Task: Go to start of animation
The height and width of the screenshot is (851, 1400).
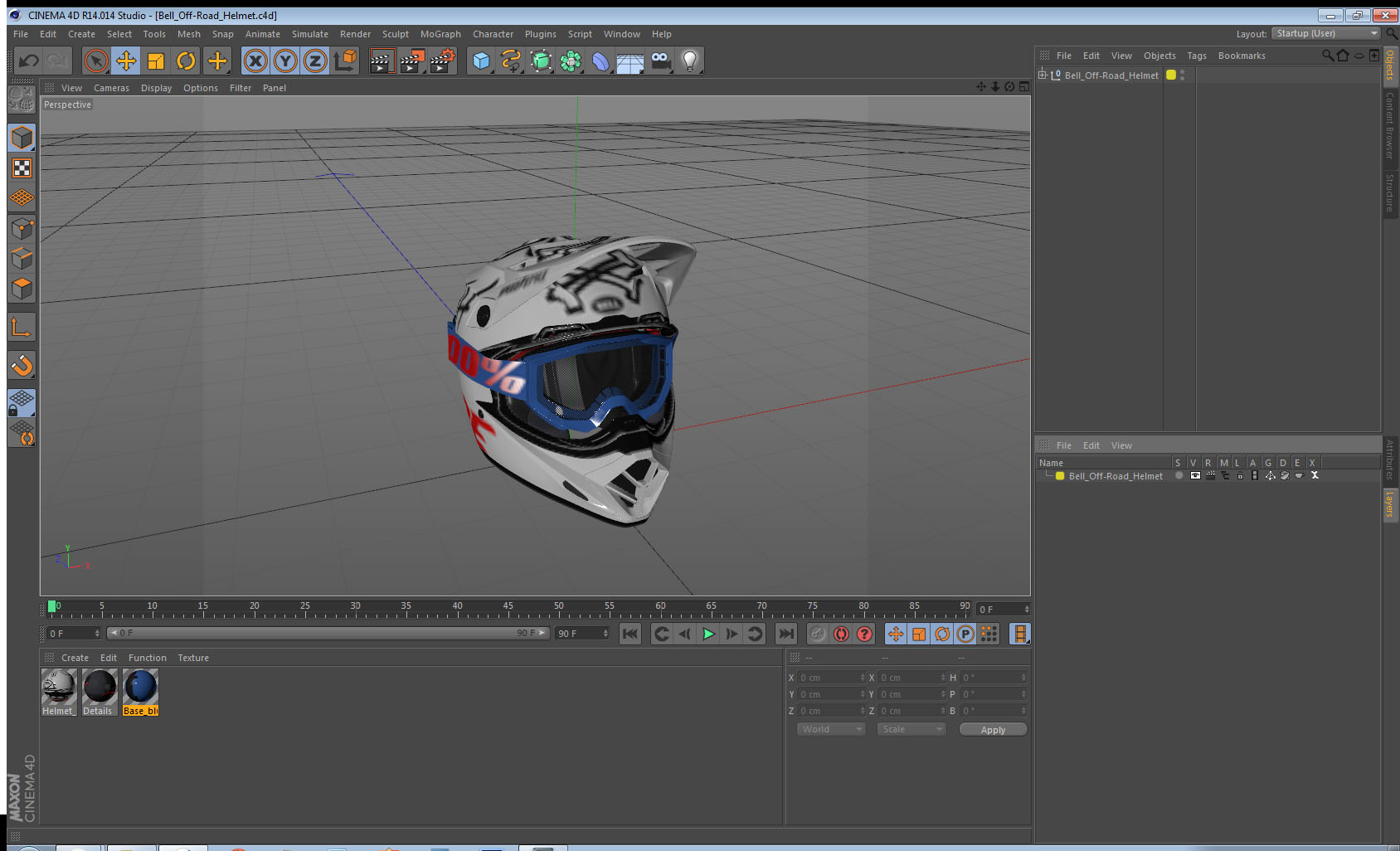Action: click(x=630, y=634)
